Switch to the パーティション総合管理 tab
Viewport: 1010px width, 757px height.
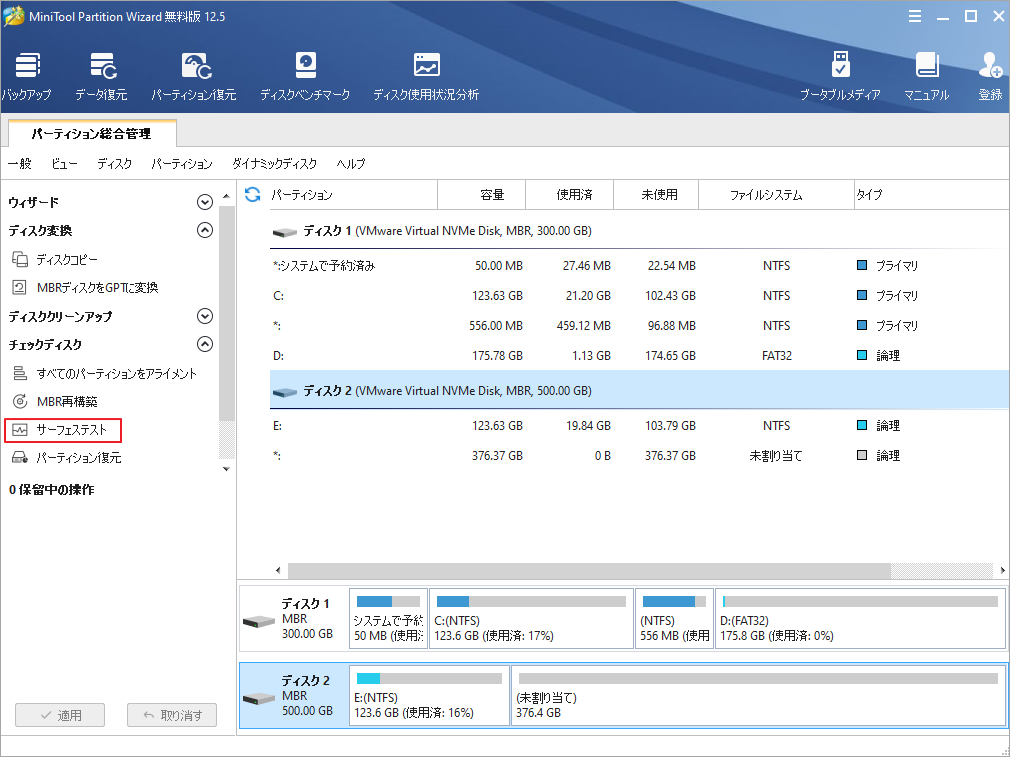[91, 133]
